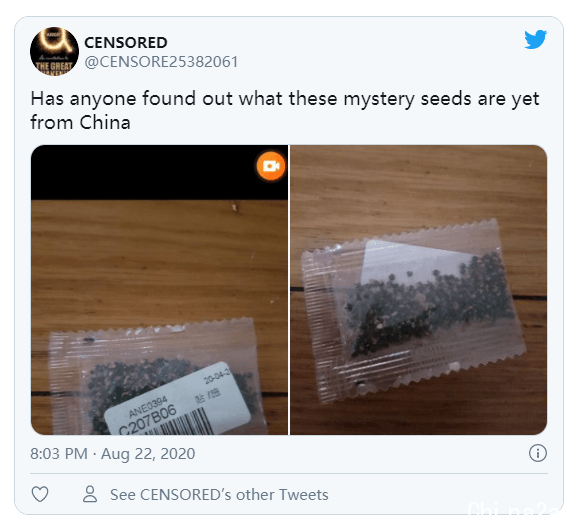578x524 pixels.
Task: Open the @CENSORE25382061 handle link
Action: (x=161, y=62)
